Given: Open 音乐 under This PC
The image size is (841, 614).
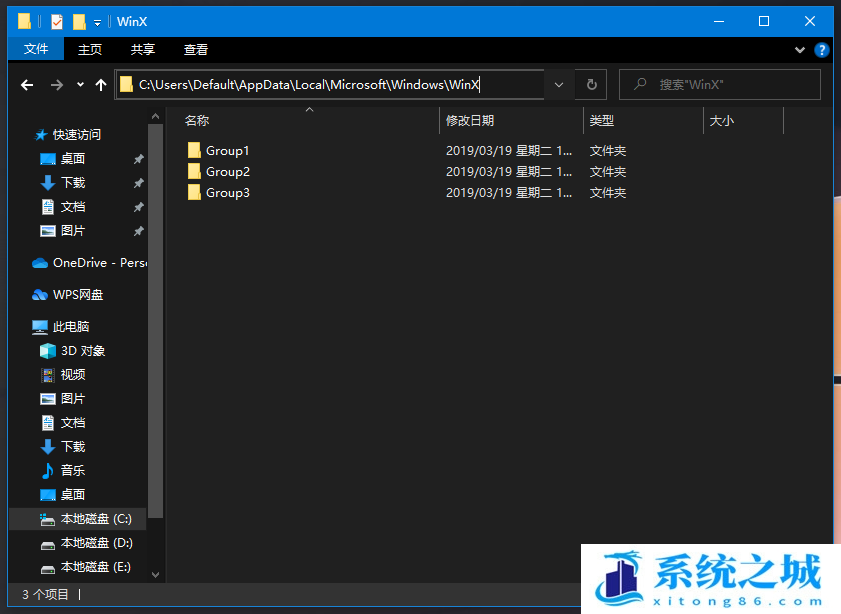Looking at the screenshot, I should coord(72,471).
